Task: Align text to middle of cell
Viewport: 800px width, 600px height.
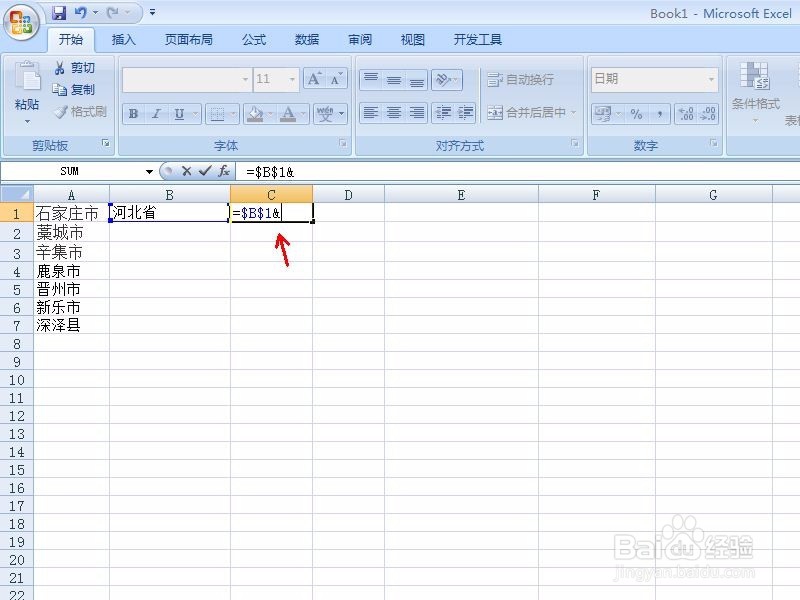Action: coord(393,79)
